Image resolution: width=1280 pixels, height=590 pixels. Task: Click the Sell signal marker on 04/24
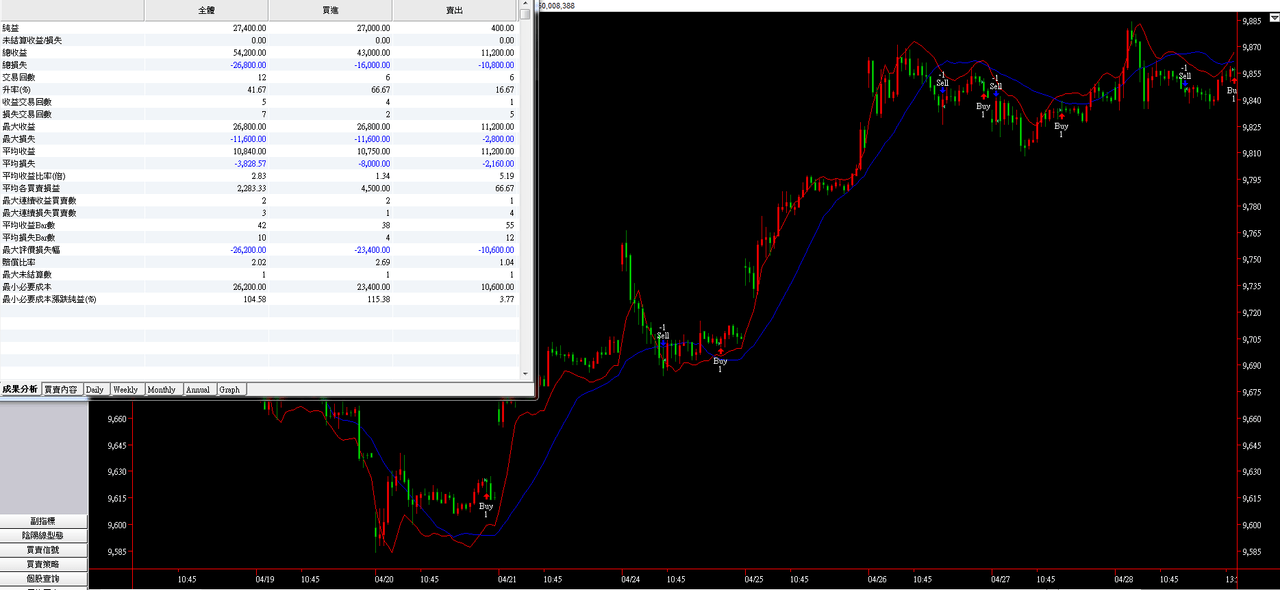(663, 333)
